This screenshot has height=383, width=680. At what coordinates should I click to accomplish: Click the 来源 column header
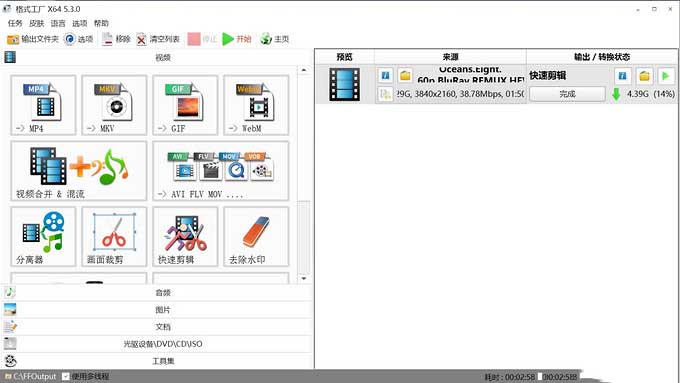pyautogui.click(x=450, y=57)
